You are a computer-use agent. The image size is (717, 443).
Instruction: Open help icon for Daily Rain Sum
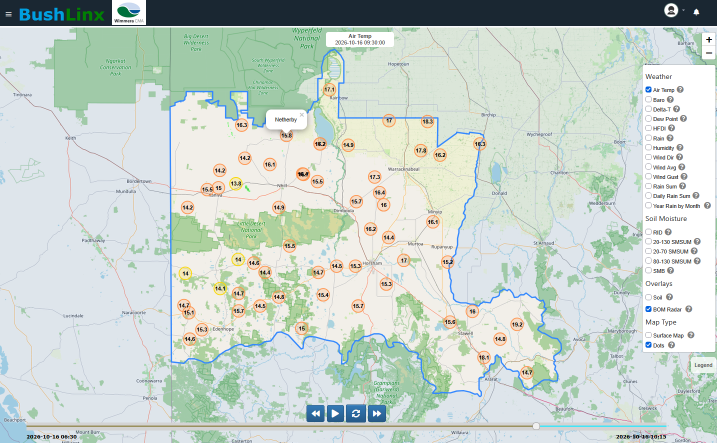[696, 196]
